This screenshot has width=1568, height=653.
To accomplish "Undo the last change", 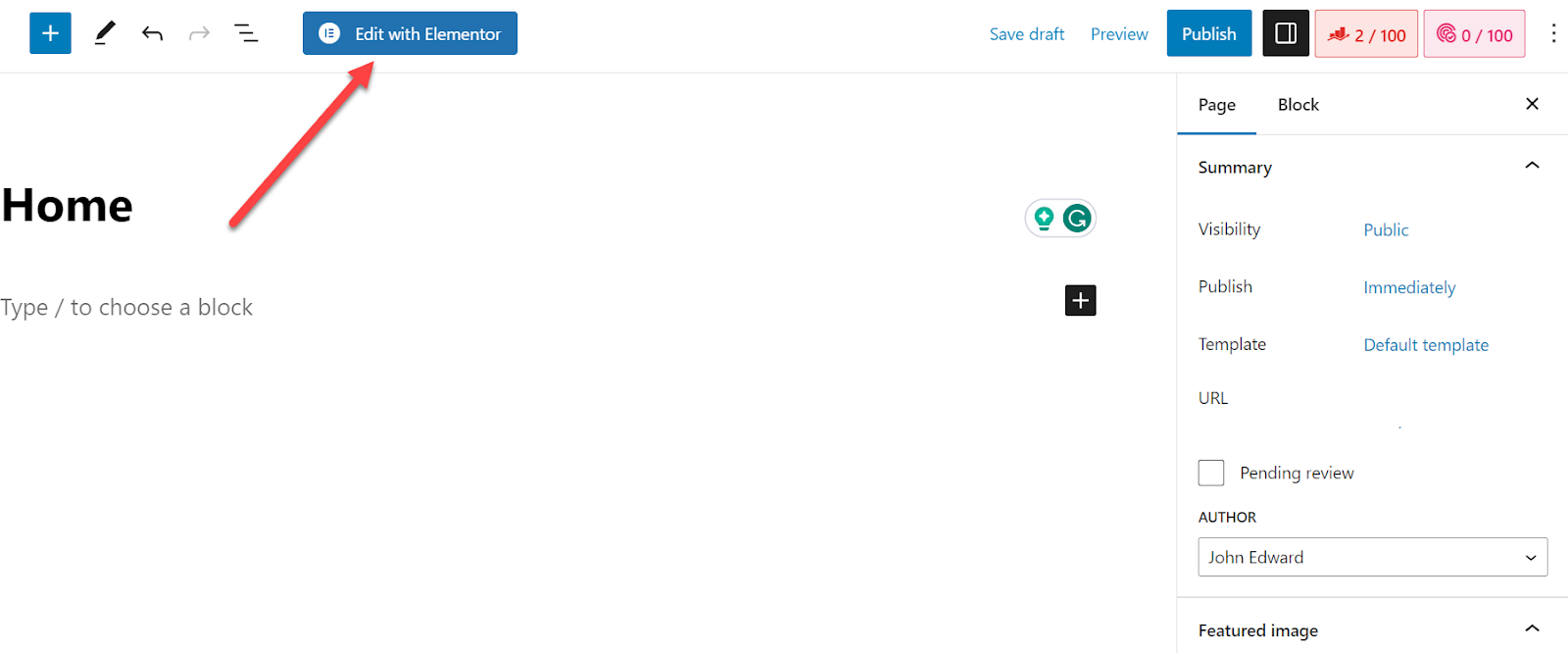I will (152, 33).
